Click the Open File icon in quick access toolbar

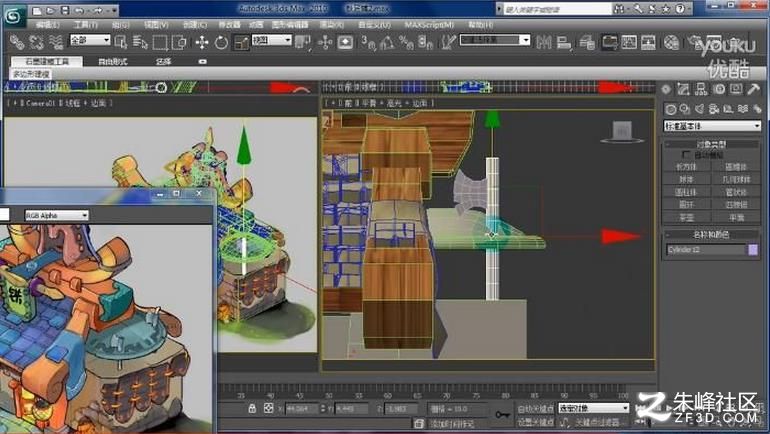51,10
